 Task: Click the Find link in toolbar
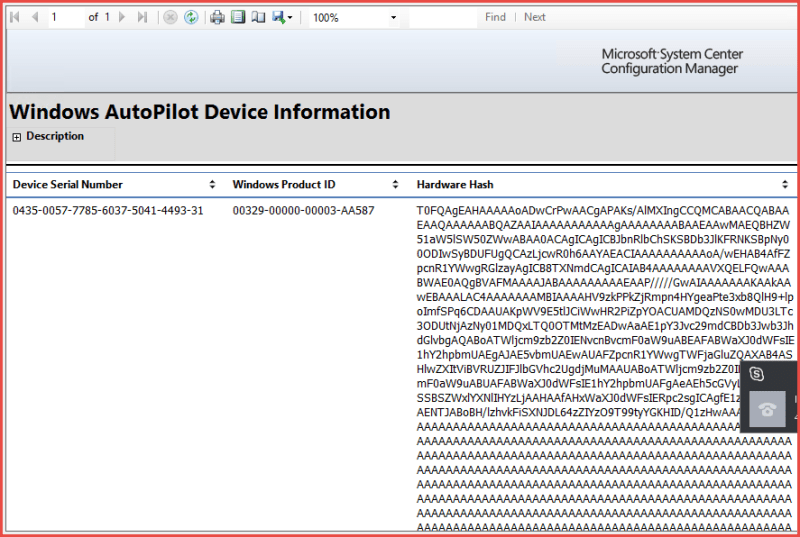point(495,17)
